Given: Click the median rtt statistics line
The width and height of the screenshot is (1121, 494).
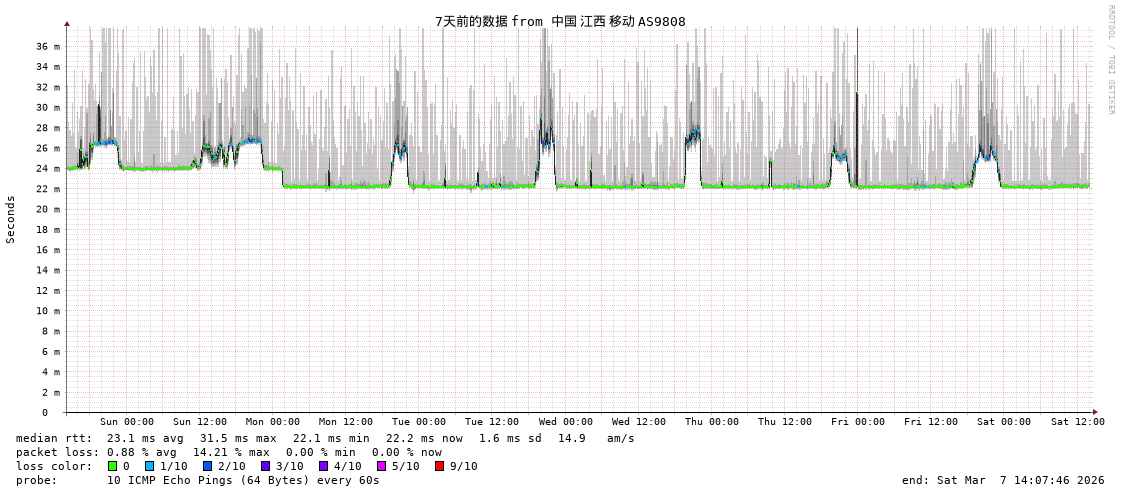Looking at the screenshot, I should pyautogui.click(x=325, y=438).
